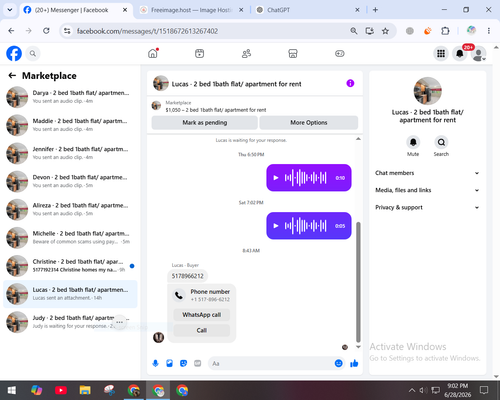
Task: Send a thumbs up like
Action: (x=354, y=363)
